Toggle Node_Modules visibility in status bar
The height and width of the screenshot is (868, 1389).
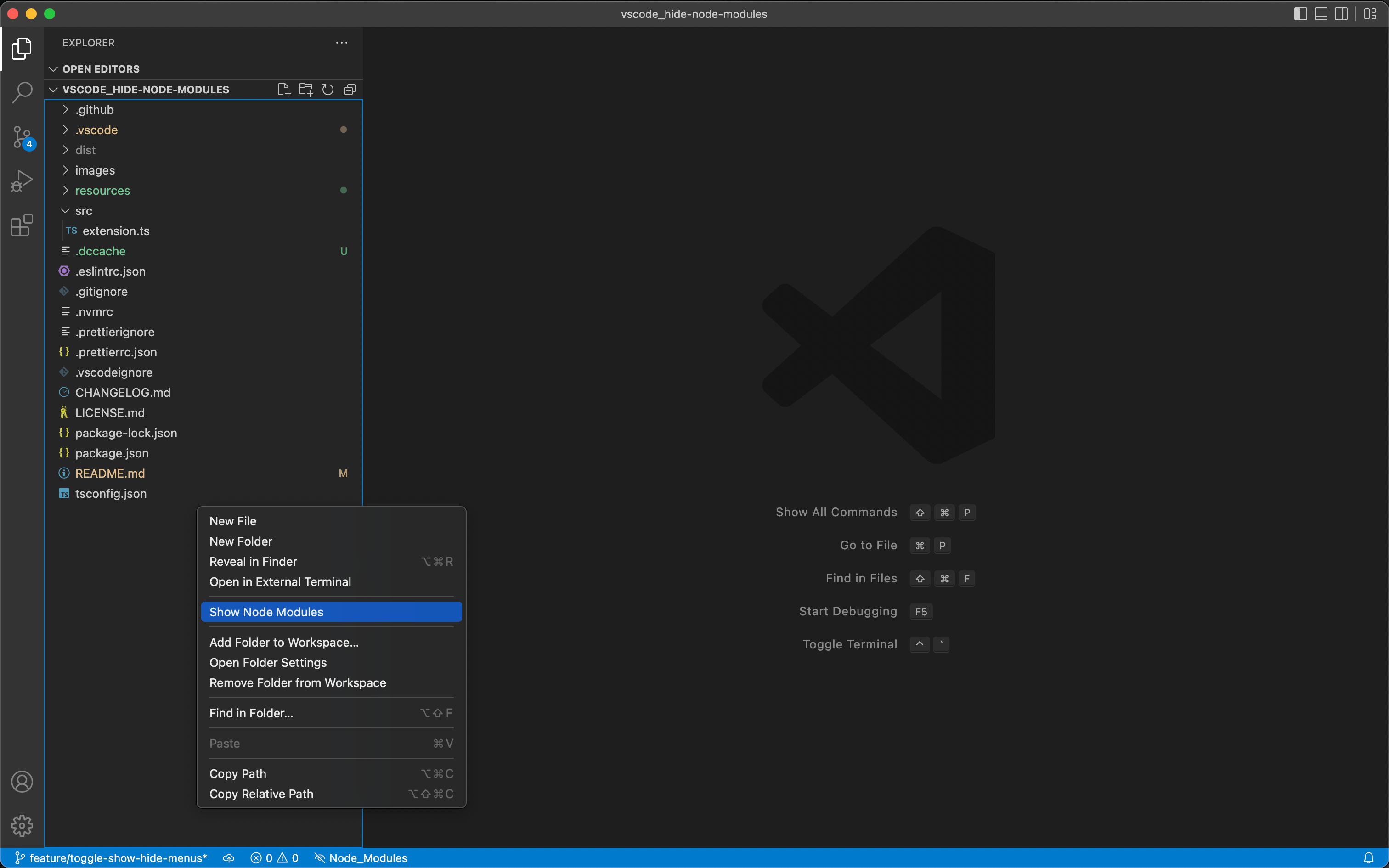click(x=361, y=858)
